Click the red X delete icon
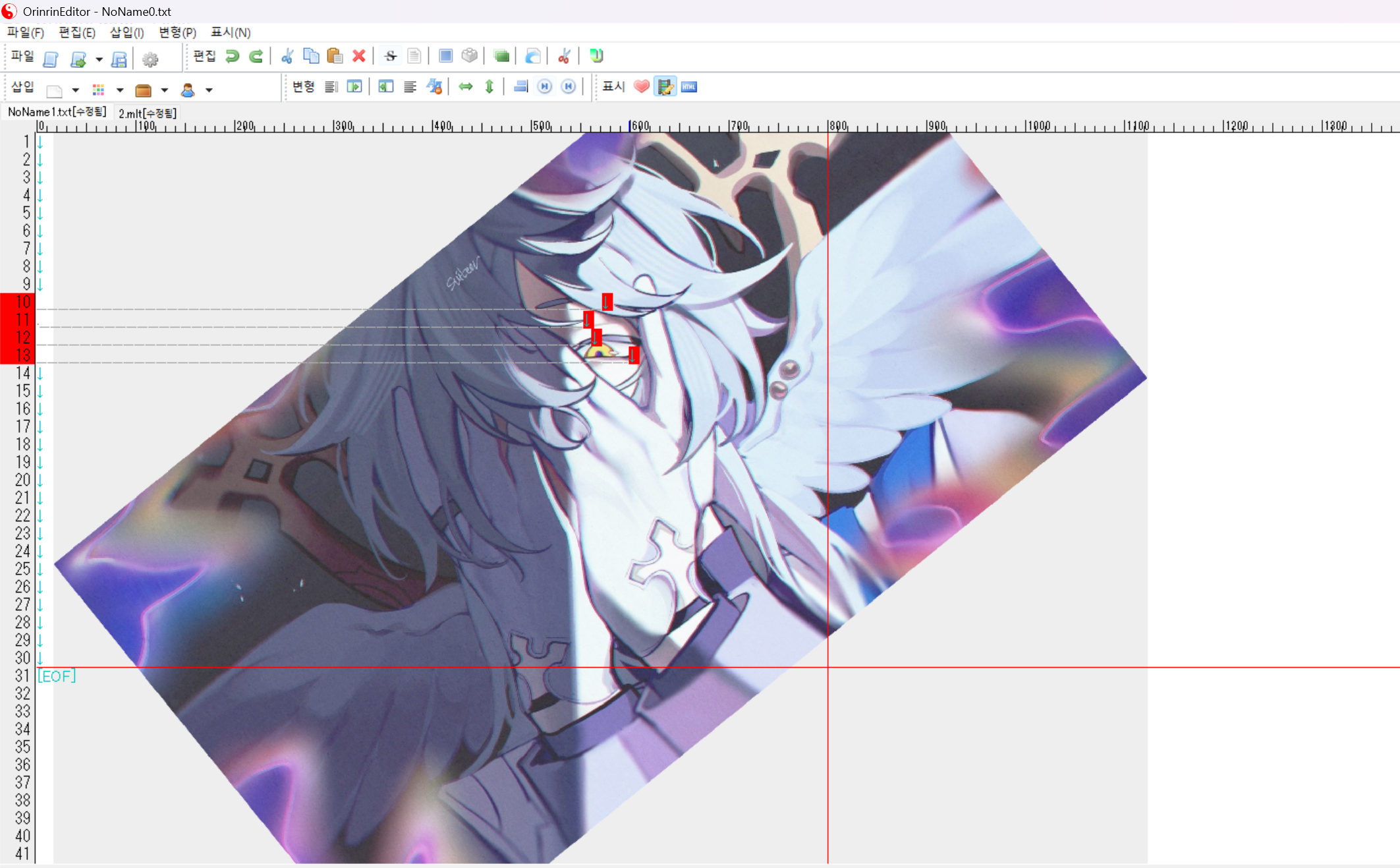Image resolution: width=1400 pixels, height=868 pixels. tap(359, 57)
